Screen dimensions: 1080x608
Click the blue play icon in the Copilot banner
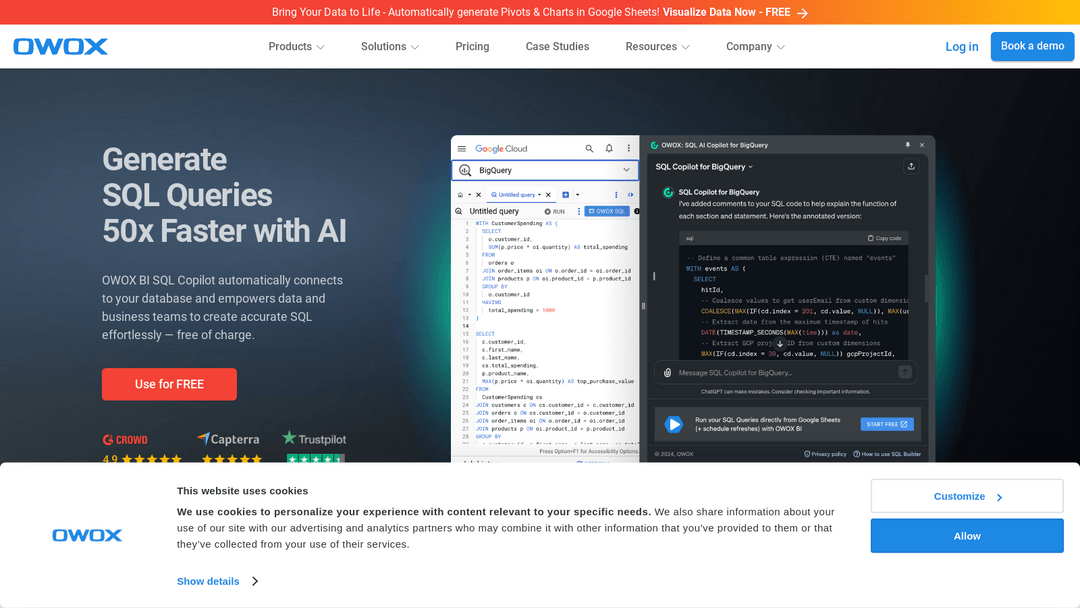pyautogui.click(x=674, y=424)
